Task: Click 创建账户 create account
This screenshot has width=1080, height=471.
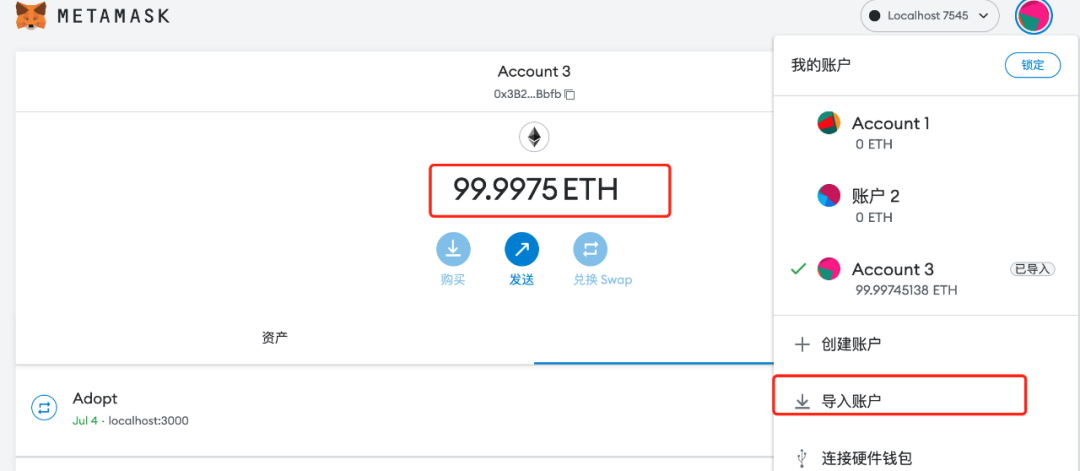Action: click(926, 345)
